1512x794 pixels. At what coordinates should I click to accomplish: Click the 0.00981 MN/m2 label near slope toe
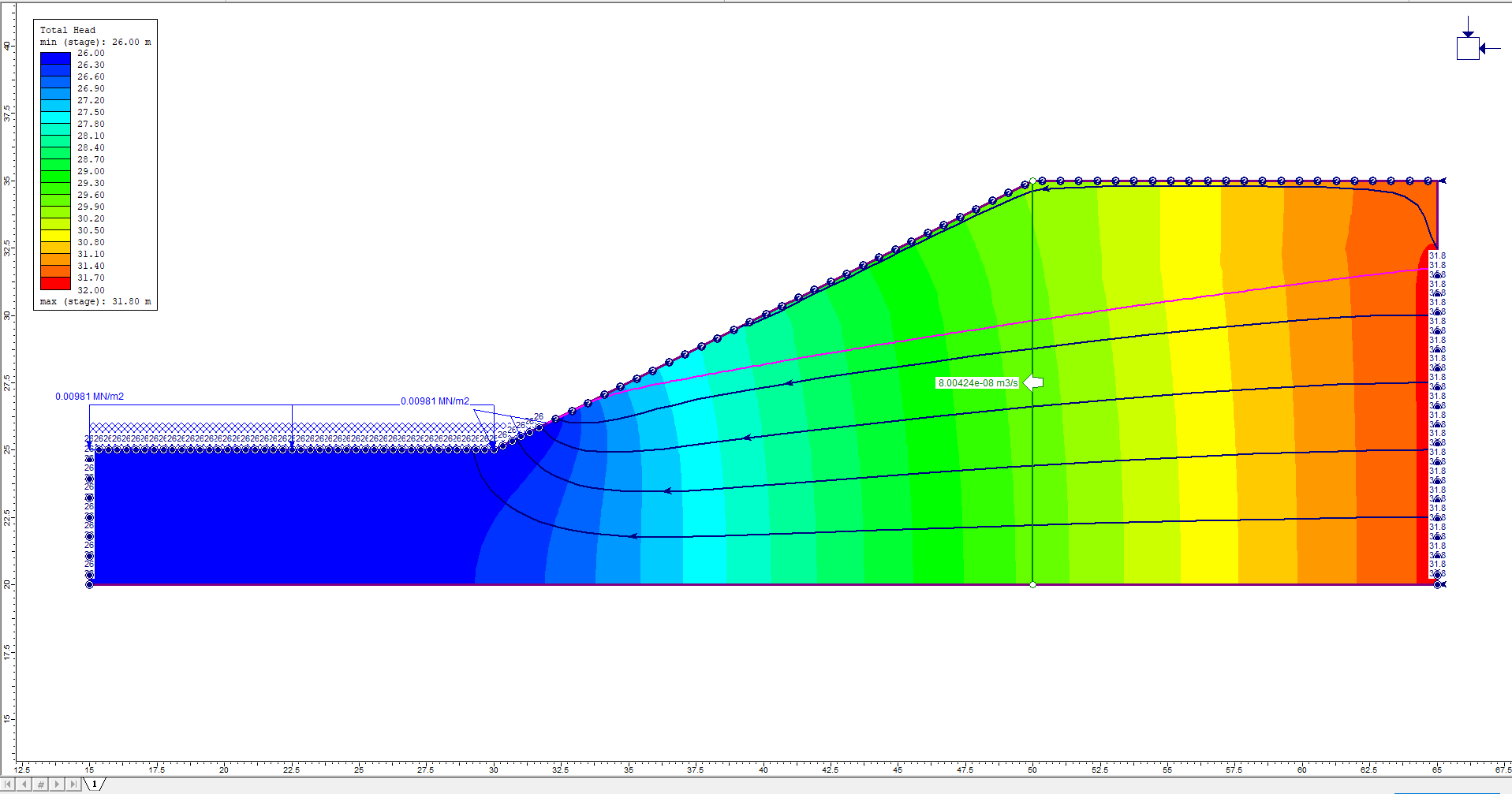(435, 401)
